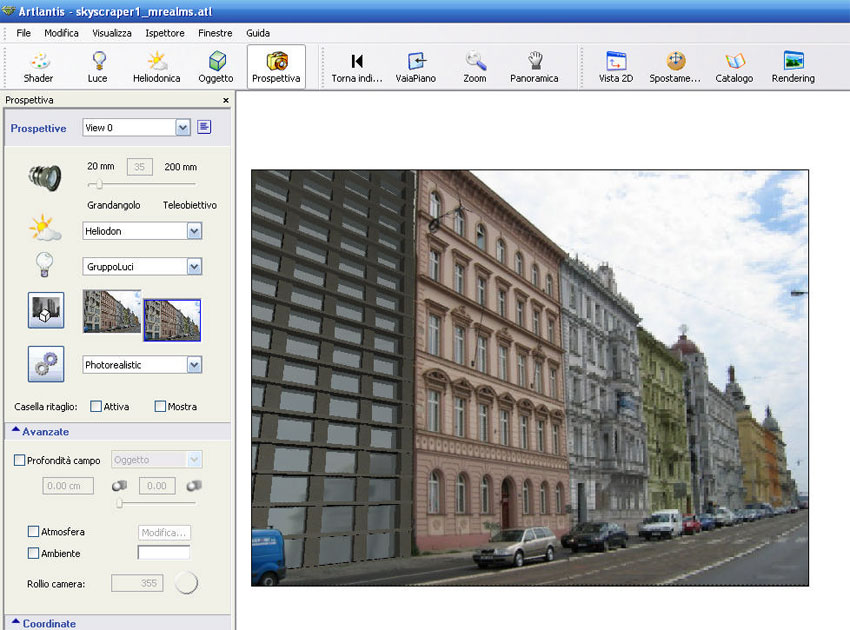Open the Vista 2D window
Screen dimensions: 850x630
click(615, 67)
